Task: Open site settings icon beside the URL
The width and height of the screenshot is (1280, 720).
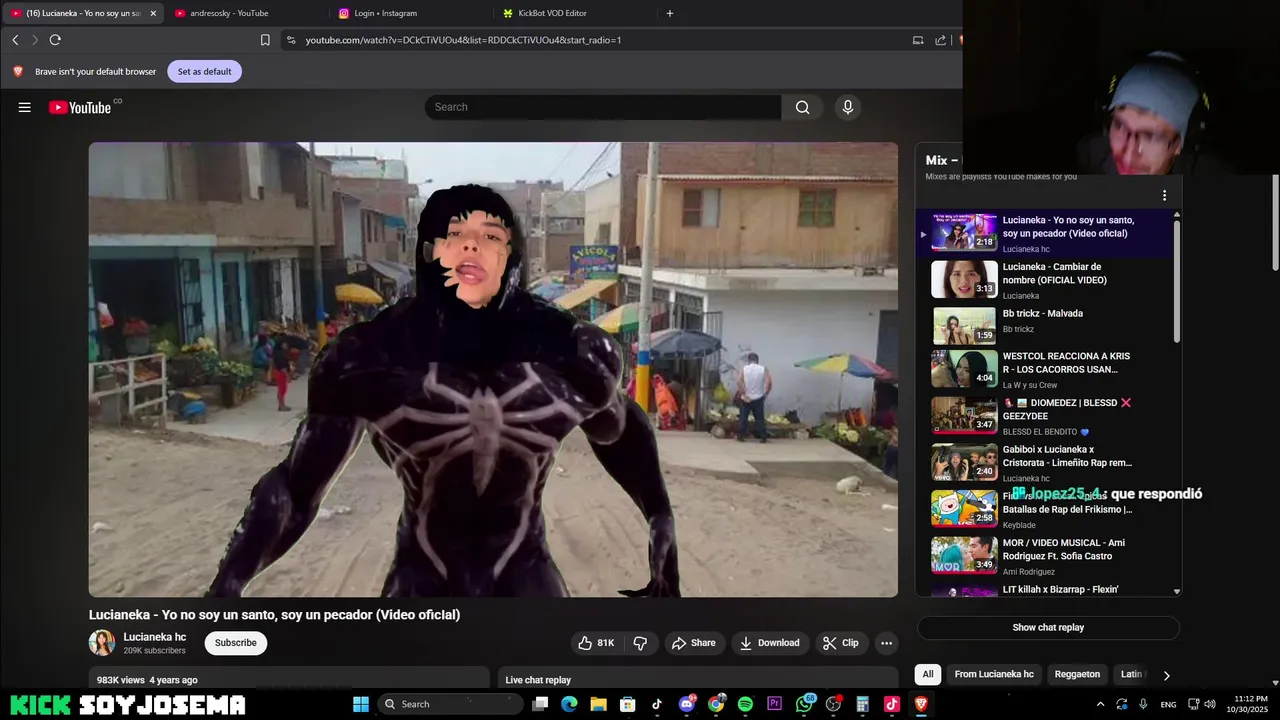Action: click(x=291, y=40)
